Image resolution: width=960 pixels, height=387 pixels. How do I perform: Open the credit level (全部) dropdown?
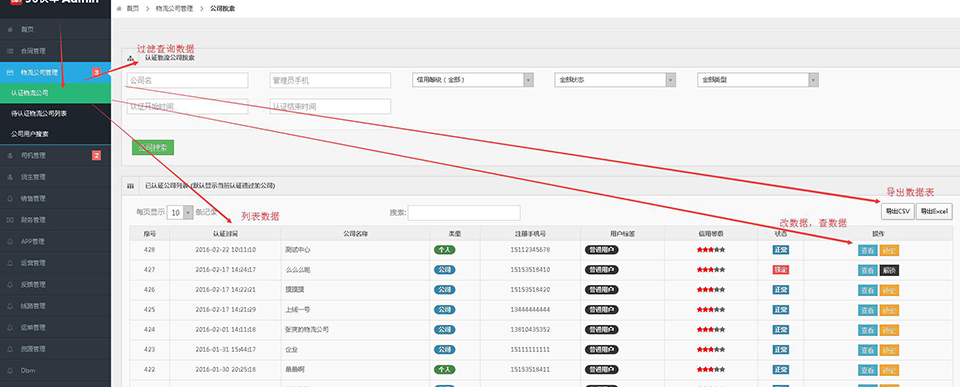tap(473, 80)
